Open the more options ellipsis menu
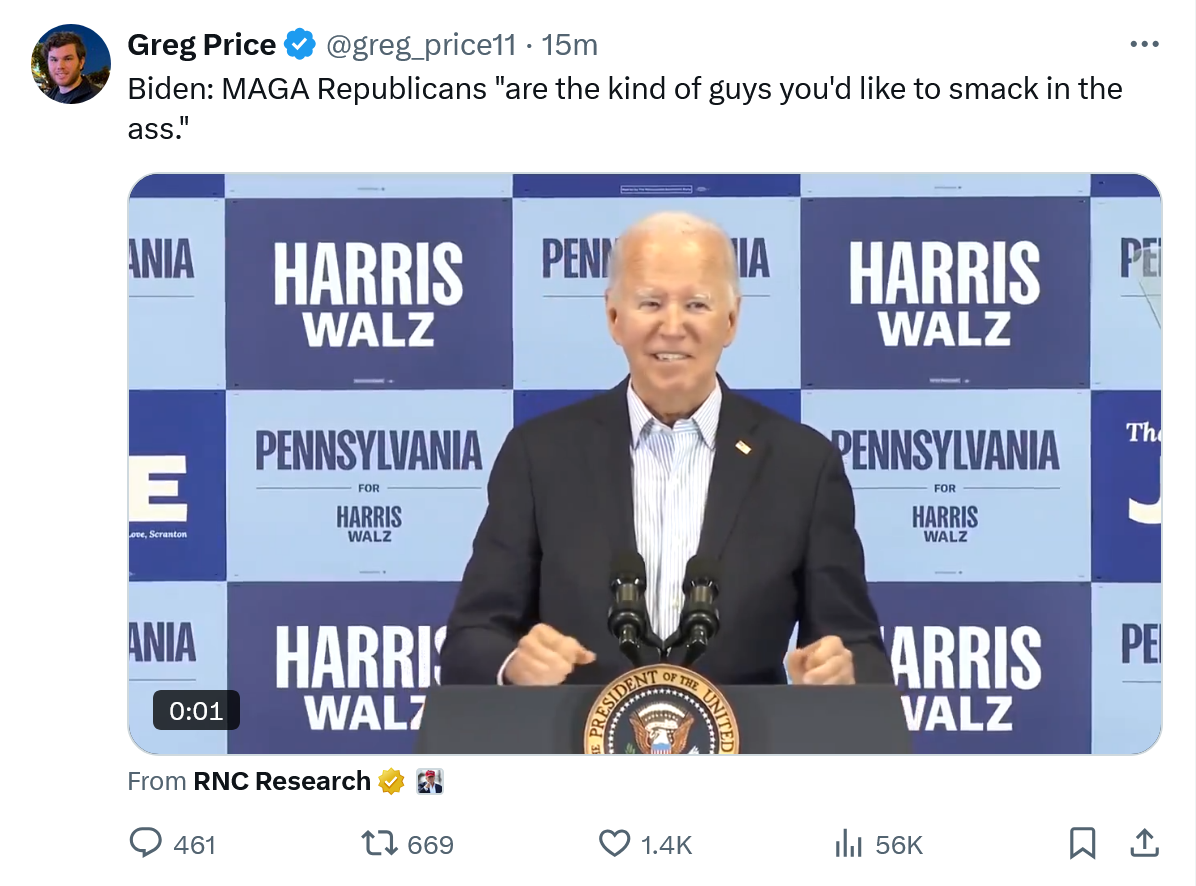Viewport: 1196px width, 886px height. point(1143,45)
